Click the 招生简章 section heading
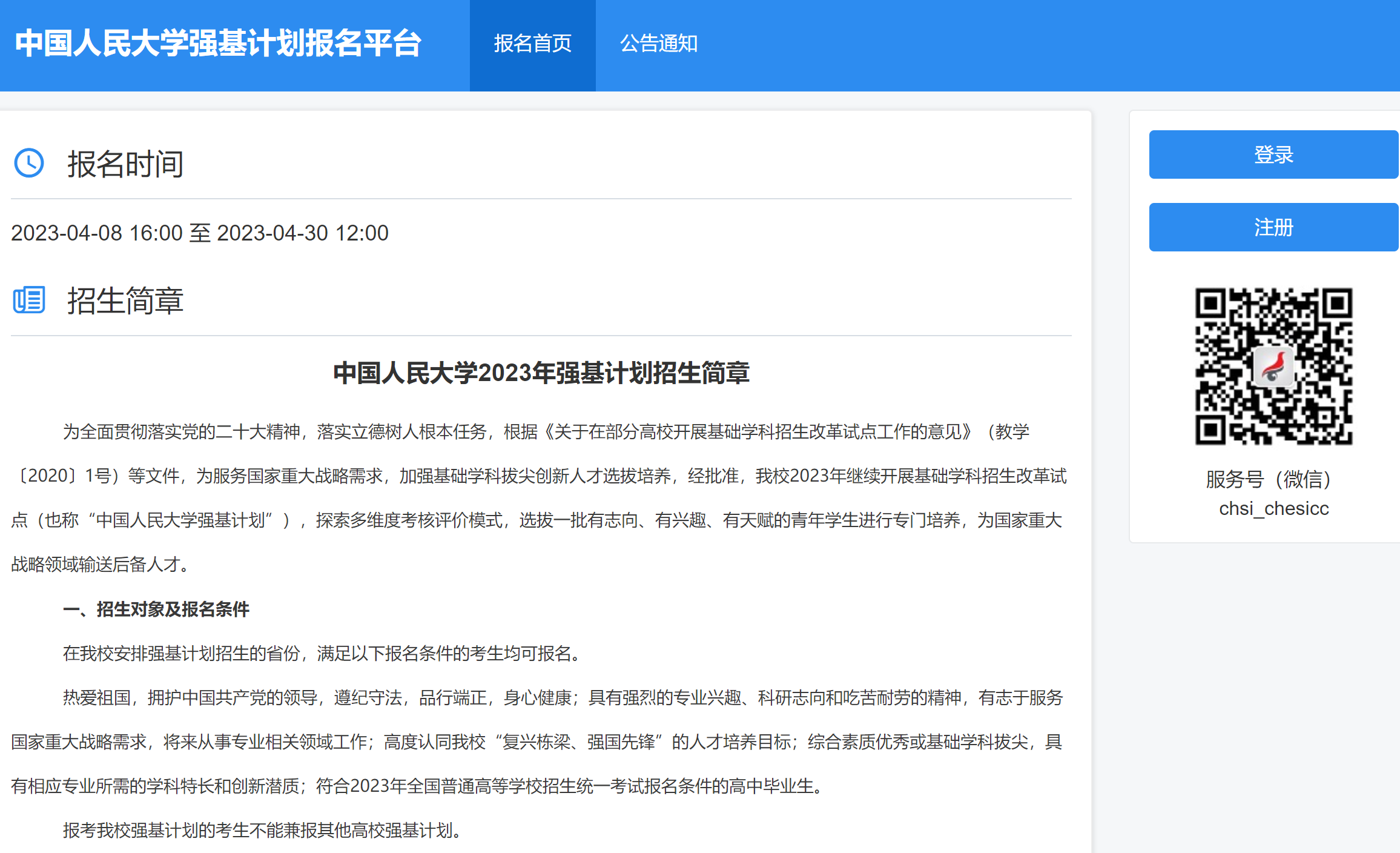 (125, 301)
